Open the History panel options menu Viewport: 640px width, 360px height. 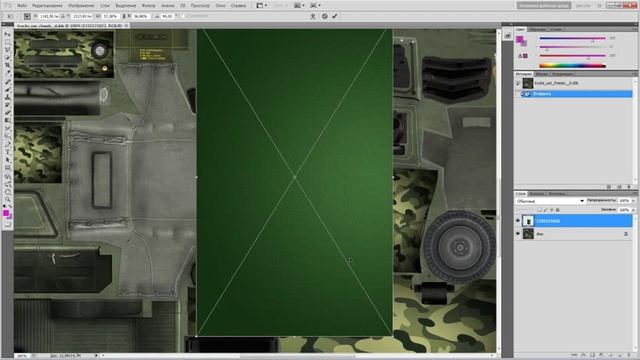[634, 74]
